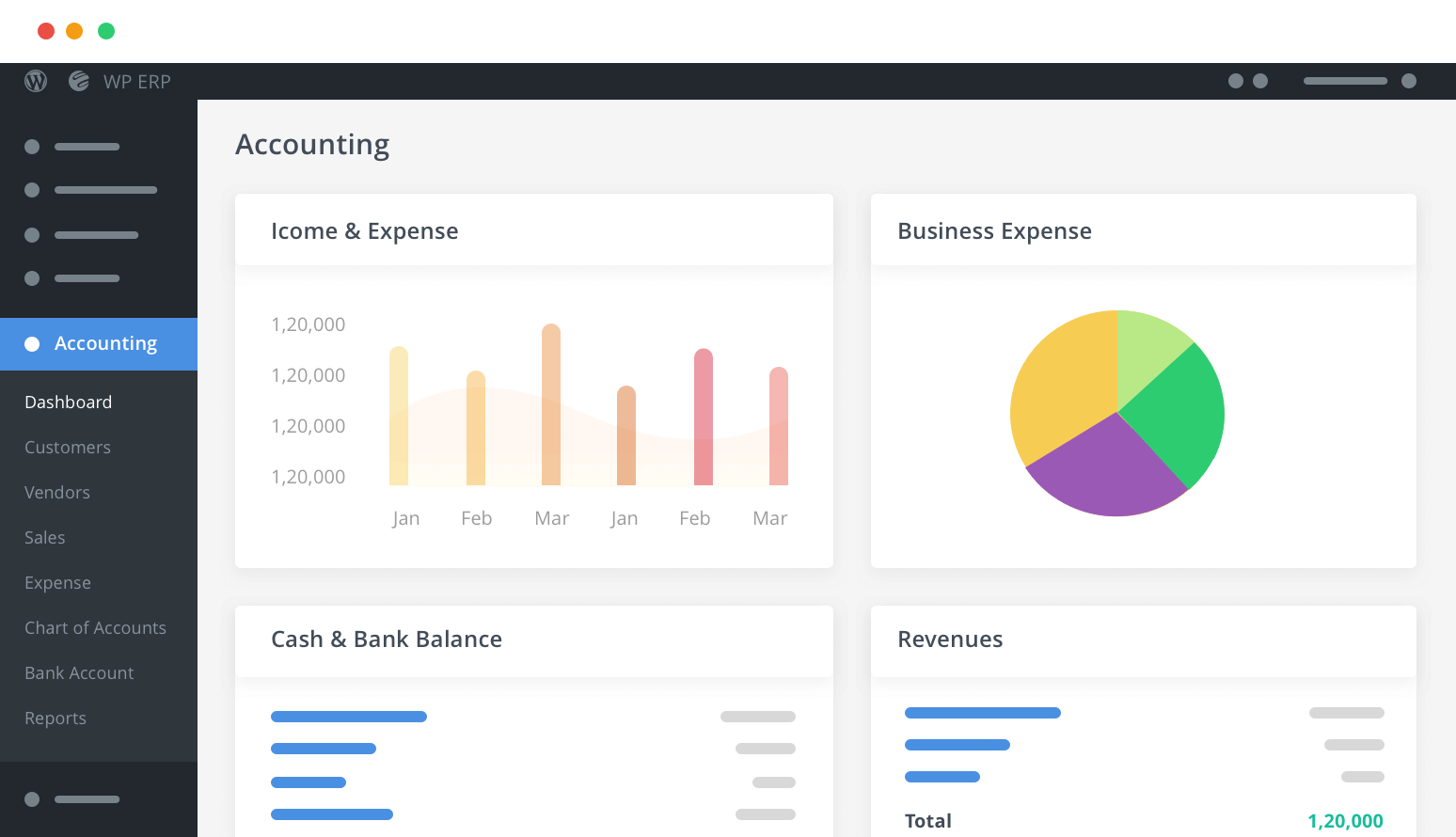This screenshot has height=837, width=1456.
Task: Click the tallest Mar bar in Income chart
Action: [x=551, y=404]
